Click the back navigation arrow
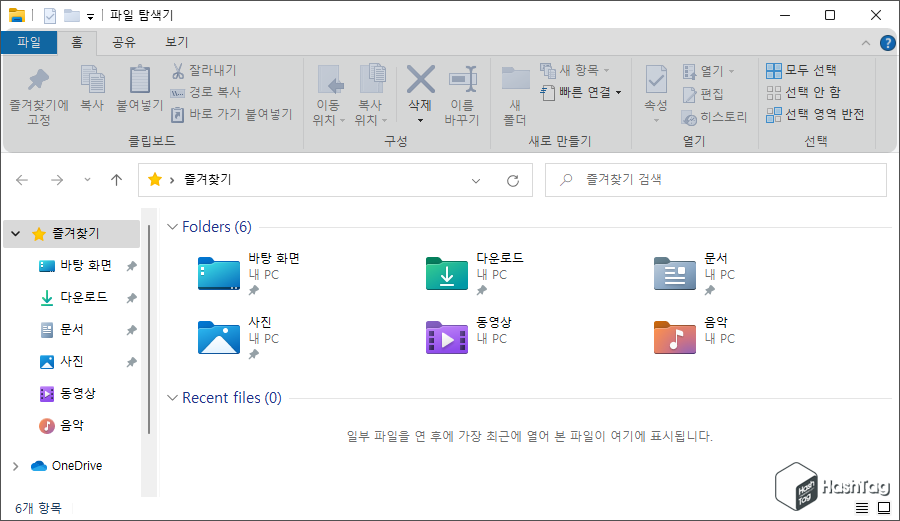This screenshot has width=900, height=521. 22,180
